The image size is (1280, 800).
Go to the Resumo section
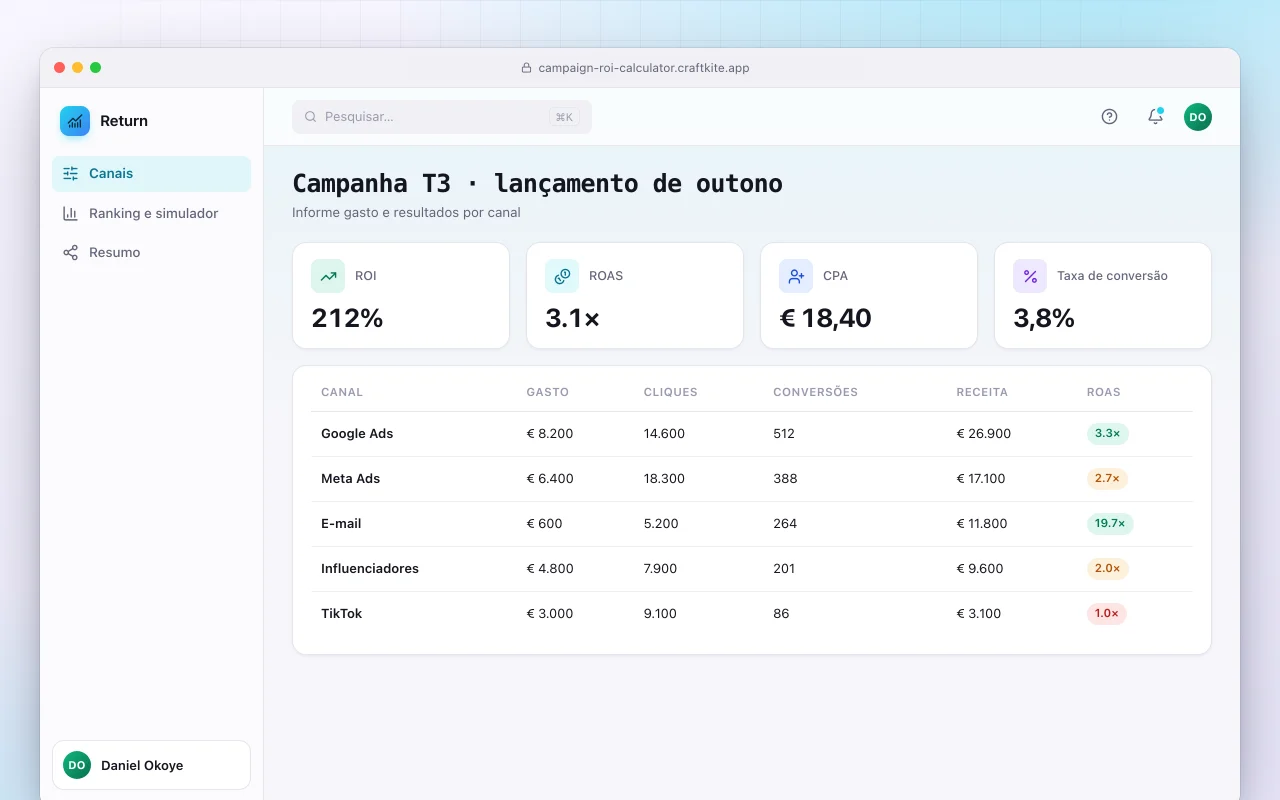tap(151, 252)
